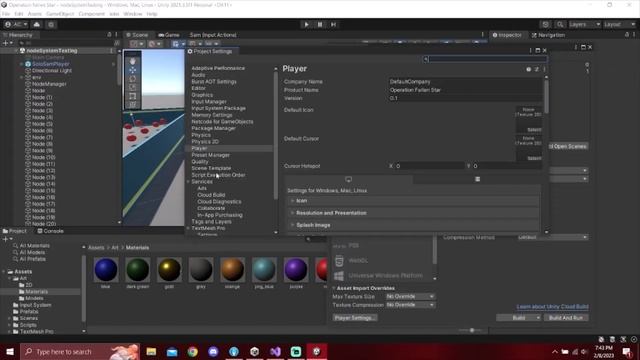Screen dimensions: 640x360
Task: Click the global search magnifier icon
Action: (x=560, y=24)
